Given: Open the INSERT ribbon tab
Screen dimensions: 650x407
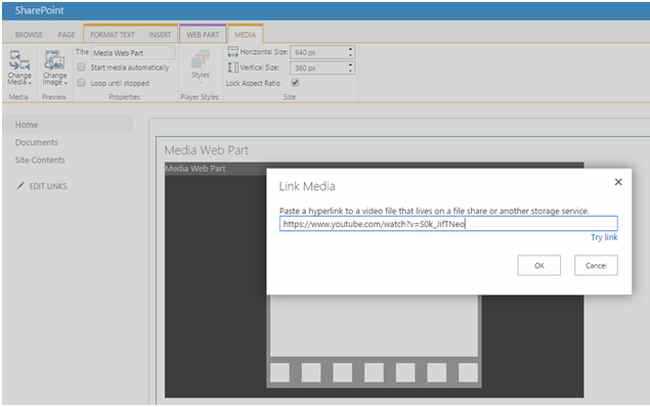Looking at the screenshot, I should (160, 35).
